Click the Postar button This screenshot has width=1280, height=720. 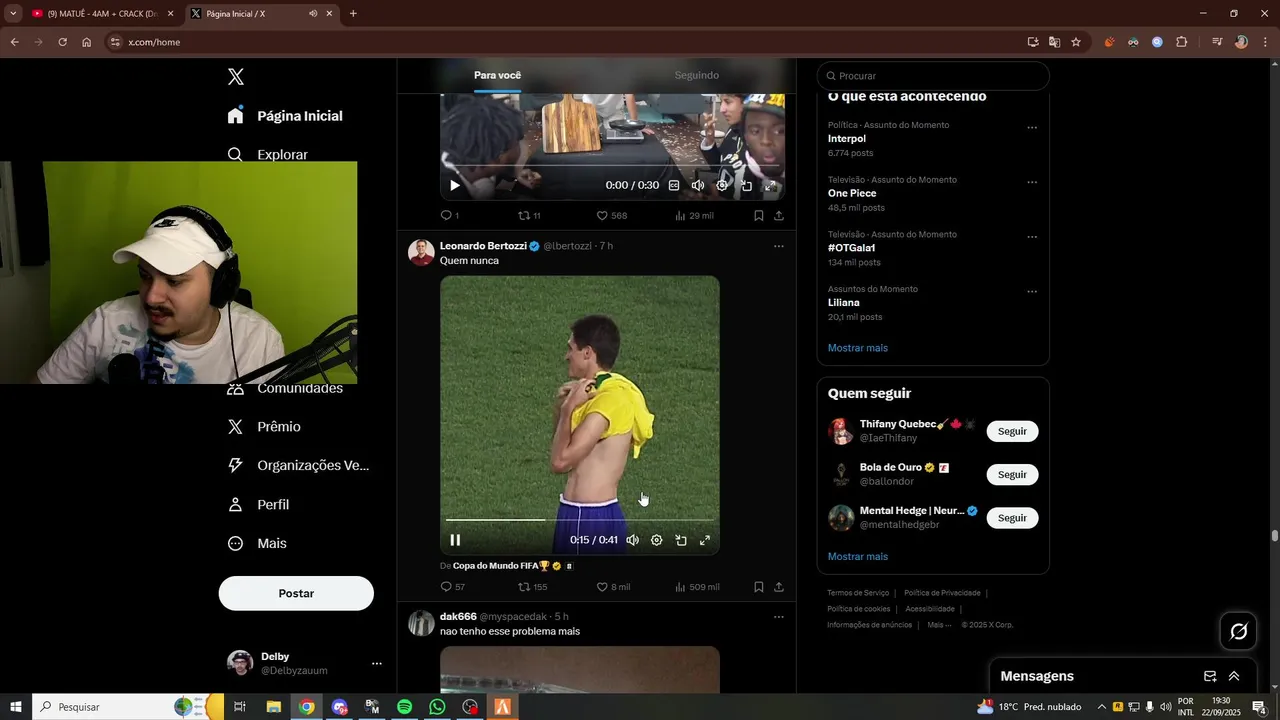(296, 594)
